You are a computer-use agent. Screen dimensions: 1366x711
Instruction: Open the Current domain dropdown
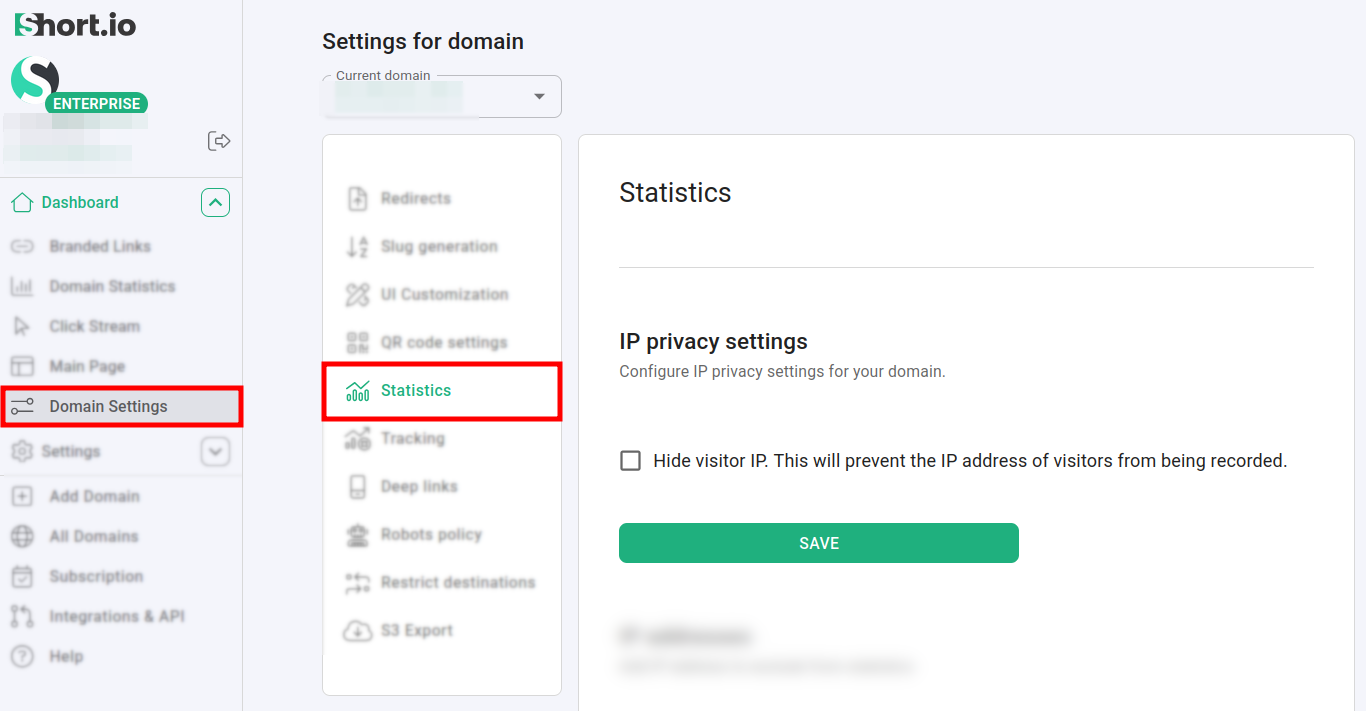click(x=539, y=97)
